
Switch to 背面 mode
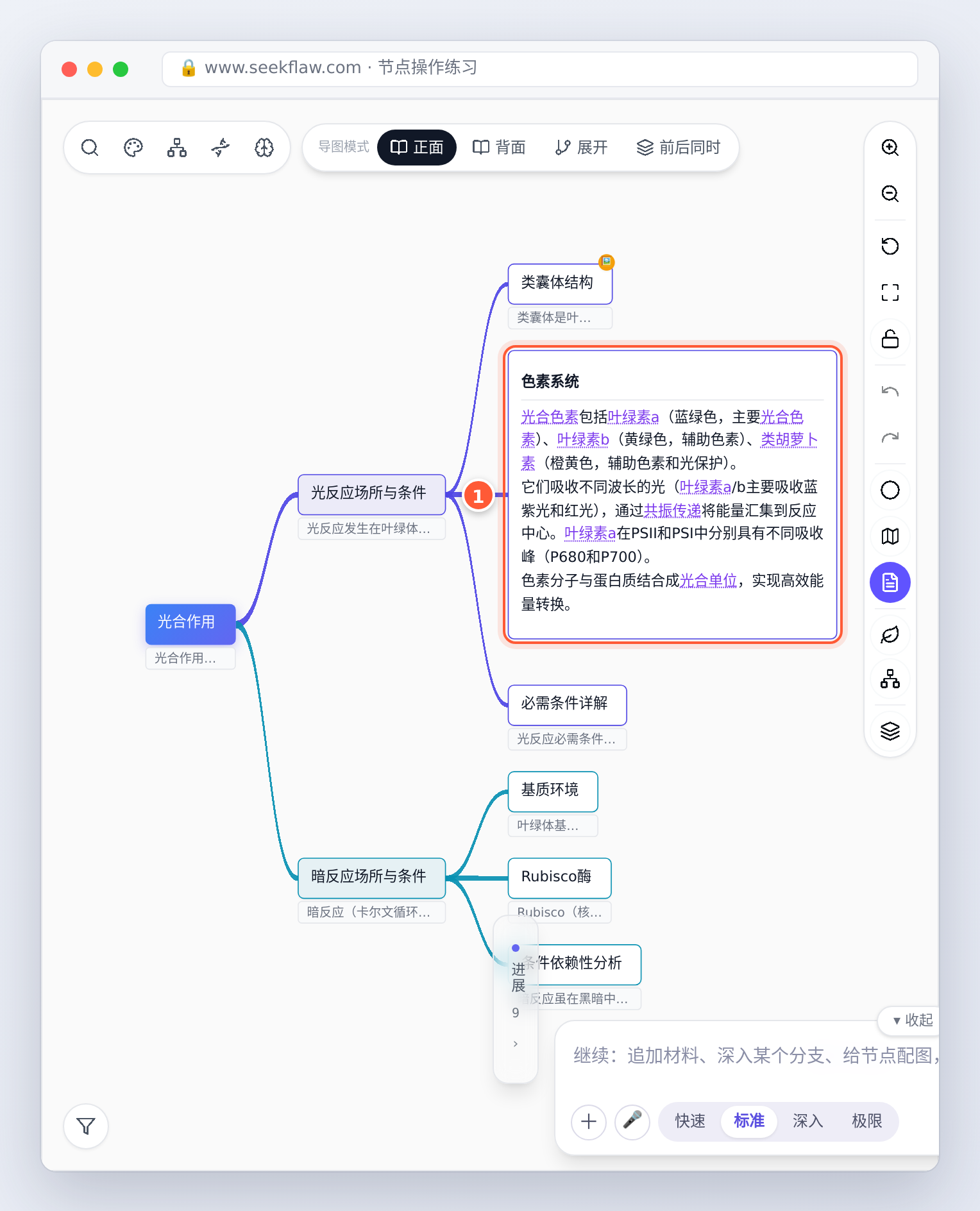(x=499, y=148)
